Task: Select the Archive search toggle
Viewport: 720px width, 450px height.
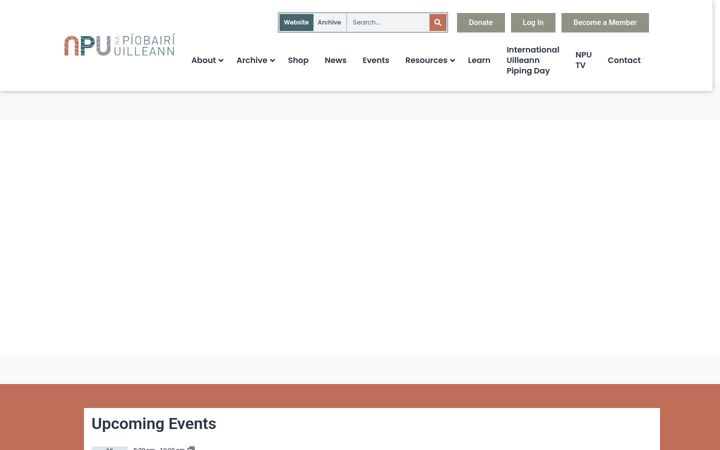Action: click(x=329, y=22)
